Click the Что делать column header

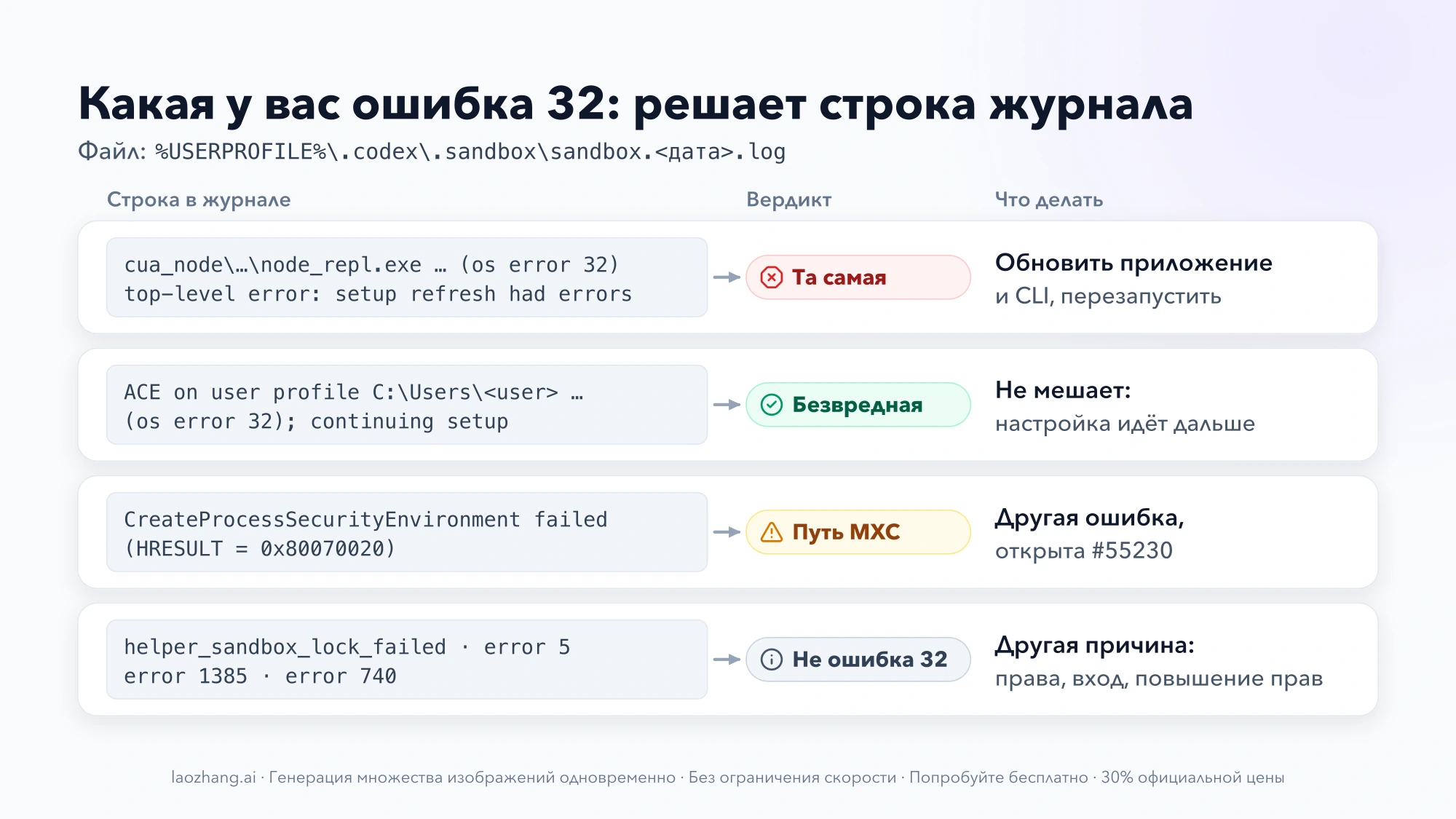(1049, 200)
